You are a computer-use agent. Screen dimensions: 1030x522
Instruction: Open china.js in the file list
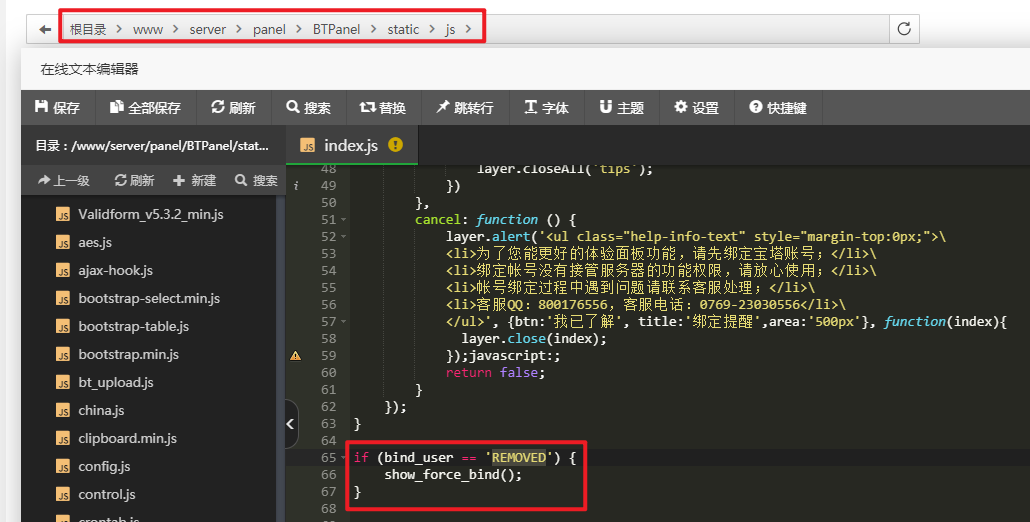tap(101, 410)
